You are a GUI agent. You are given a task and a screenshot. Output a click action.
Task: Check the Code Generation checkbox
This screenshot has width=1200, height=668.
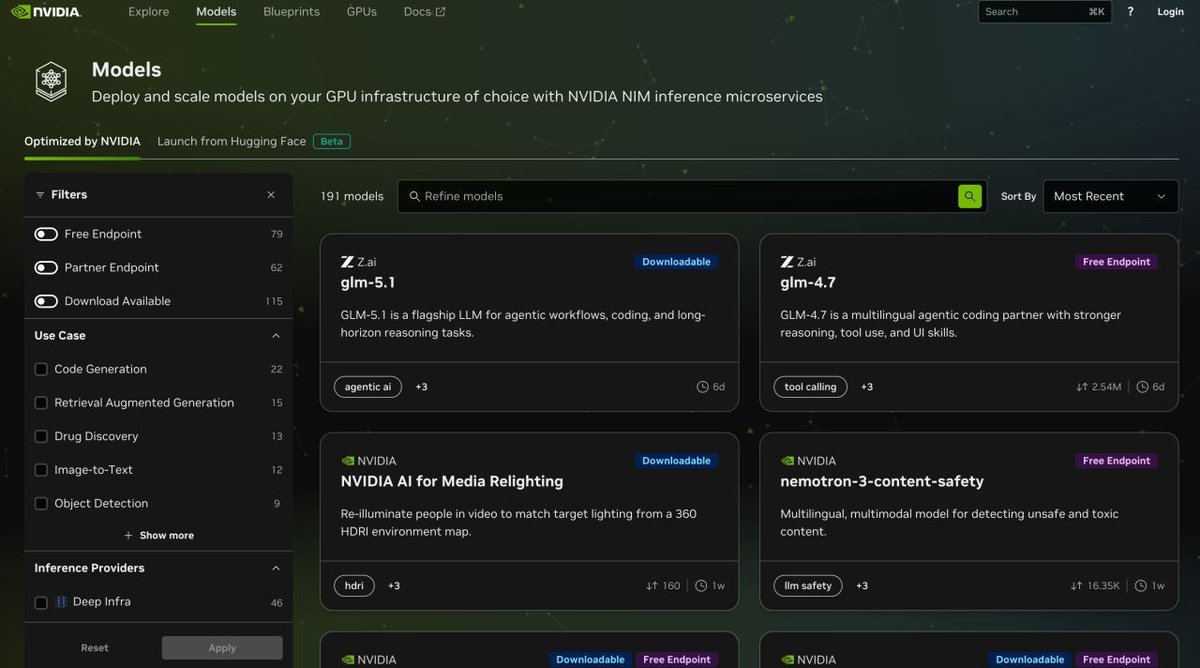(41, 369)
